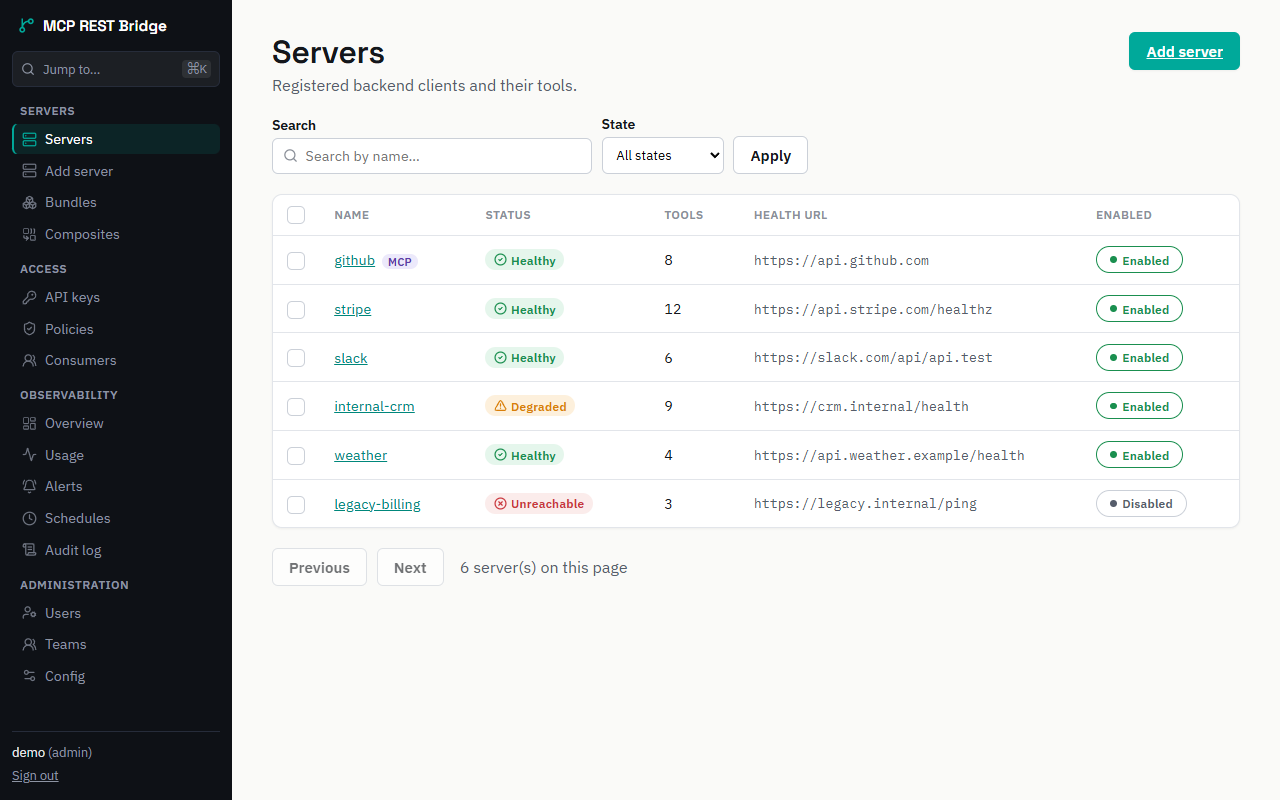Click the tools count 12 for stripe

pyautogui.click(x=672, y=309)
